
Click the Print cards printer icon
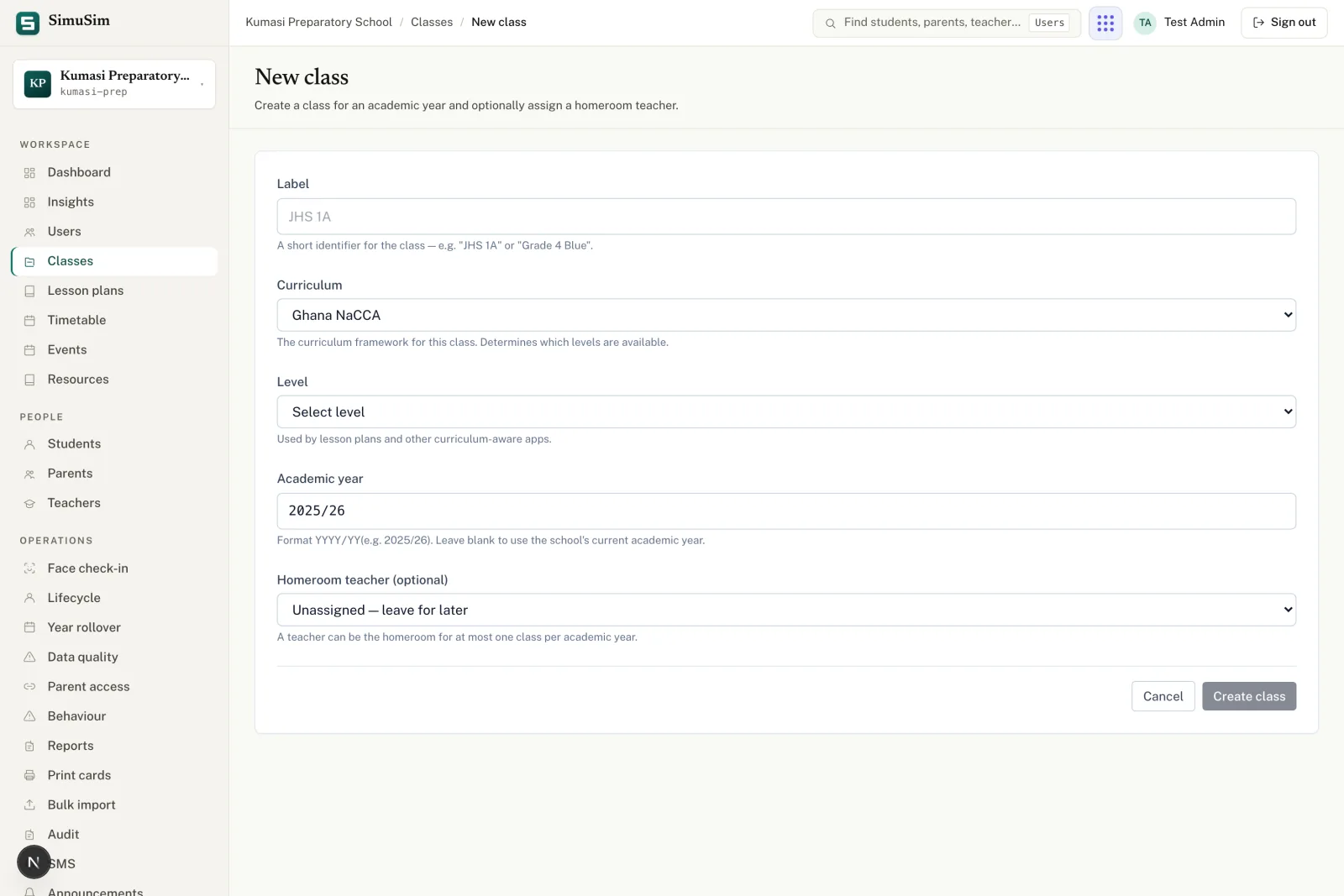[29, 775]
